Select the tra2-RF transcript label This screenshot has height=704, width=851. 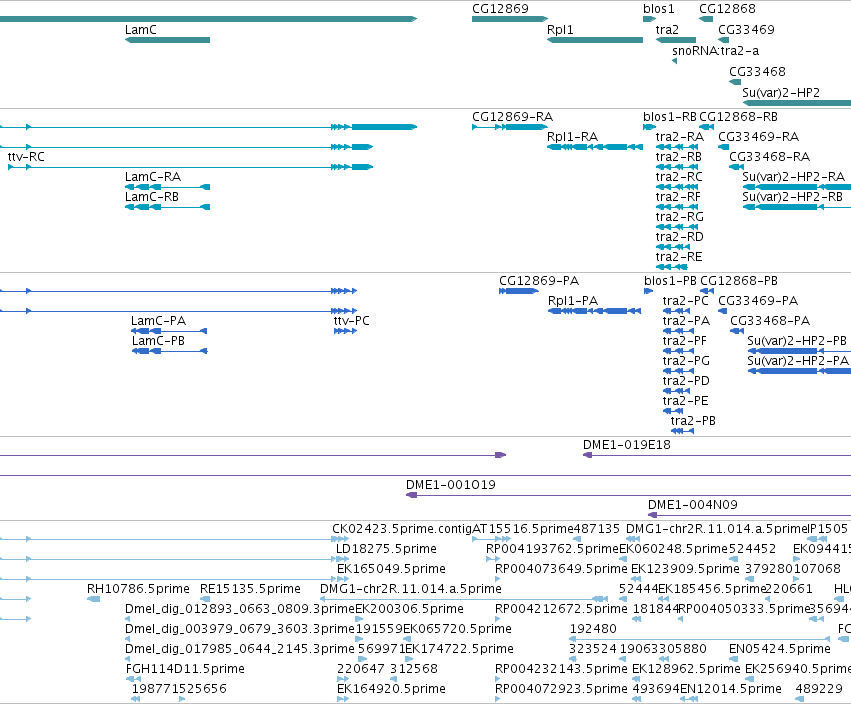pyautogui.click(x=678, y=197)
